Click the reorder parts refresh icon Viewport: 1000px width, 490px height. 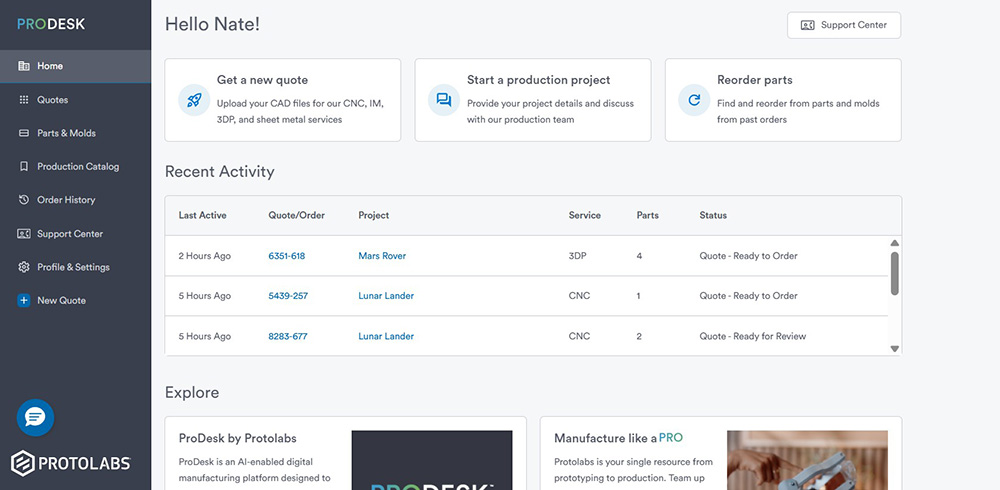[693, 100]
